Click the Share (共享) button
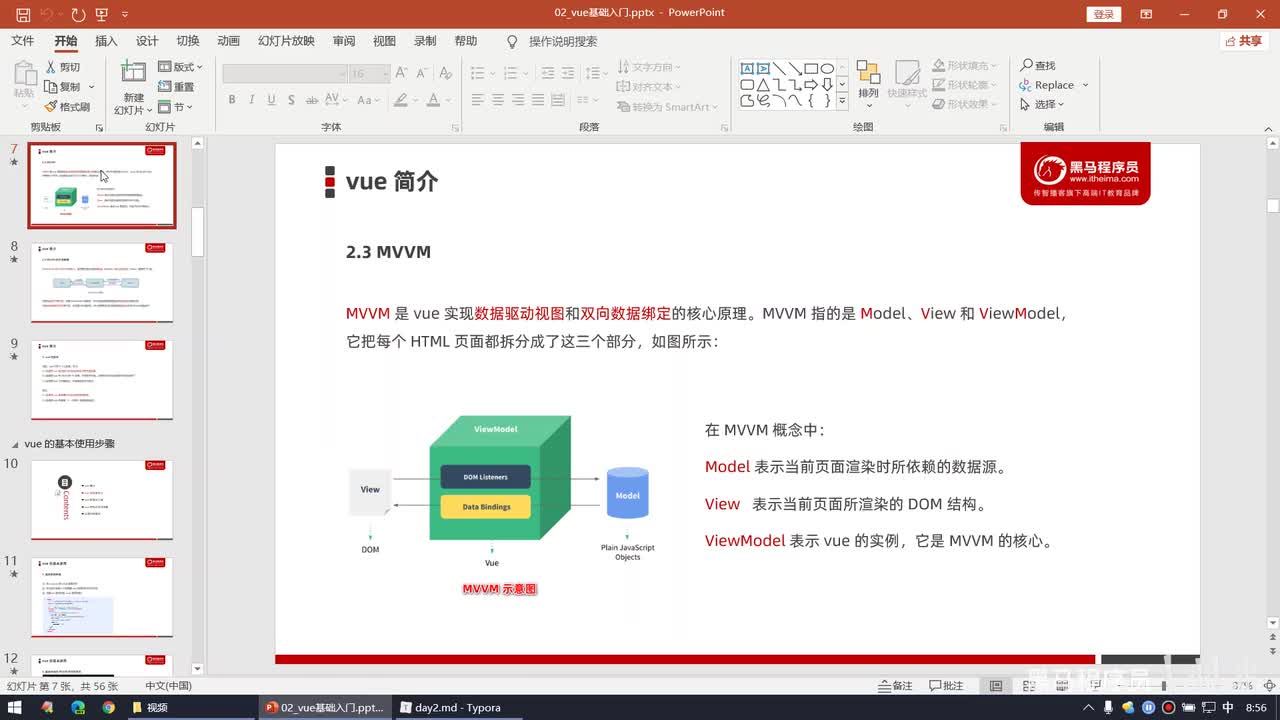 click(x=1243, y=41)
